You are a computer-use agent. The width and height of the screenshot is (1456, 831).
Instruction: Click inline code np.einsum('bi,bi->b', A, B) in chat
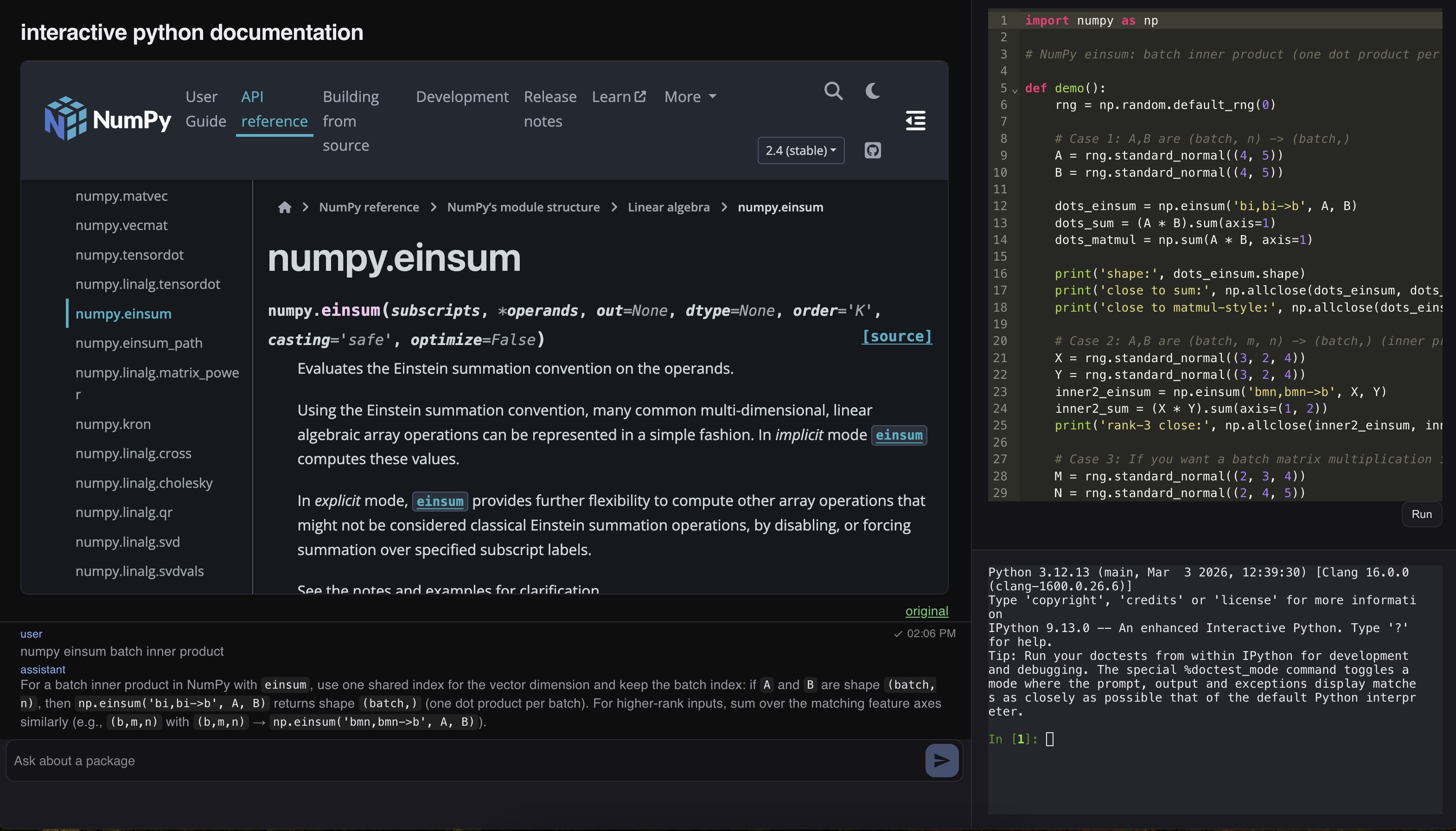click(172, 703)
